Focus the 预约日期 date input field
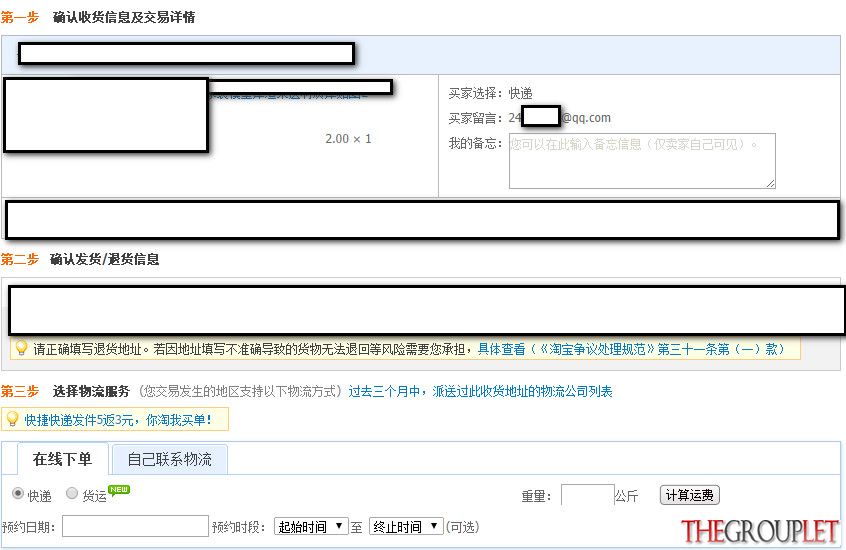The width and height of the screenshot is (846, 550). pyautogui.click(x=135, y=526)
